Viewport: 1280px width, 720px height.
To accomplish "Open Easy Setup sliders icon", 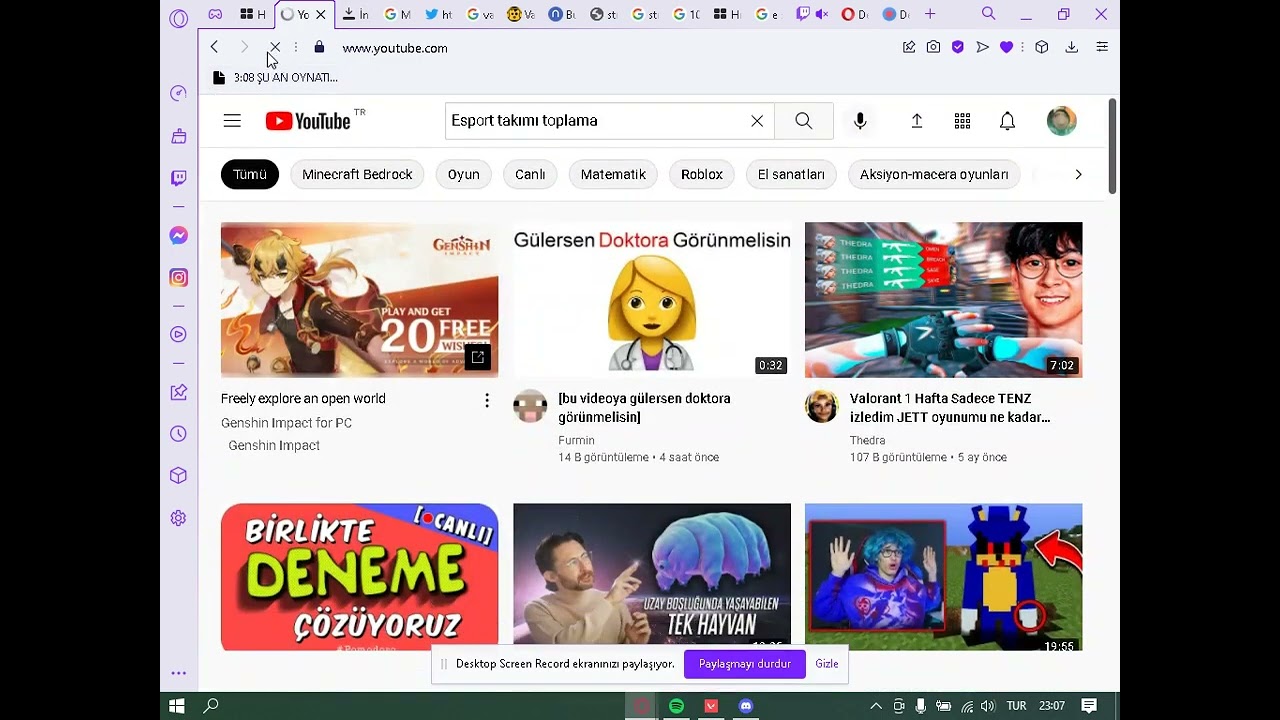I will 1102,47.
